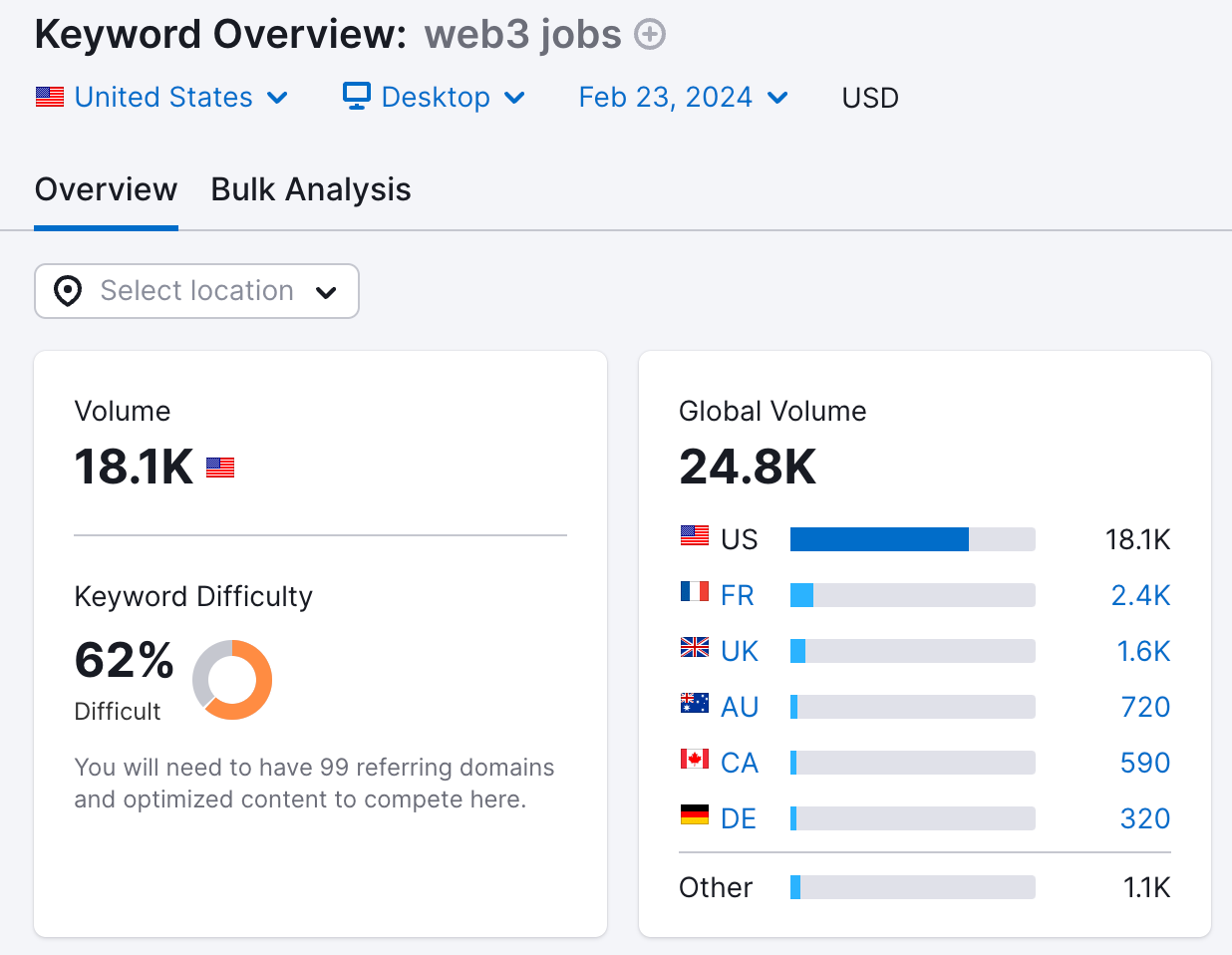This screenshot has width=1232, height=955.
Task: Open the United States country dropdown
Action: [162, 97]
